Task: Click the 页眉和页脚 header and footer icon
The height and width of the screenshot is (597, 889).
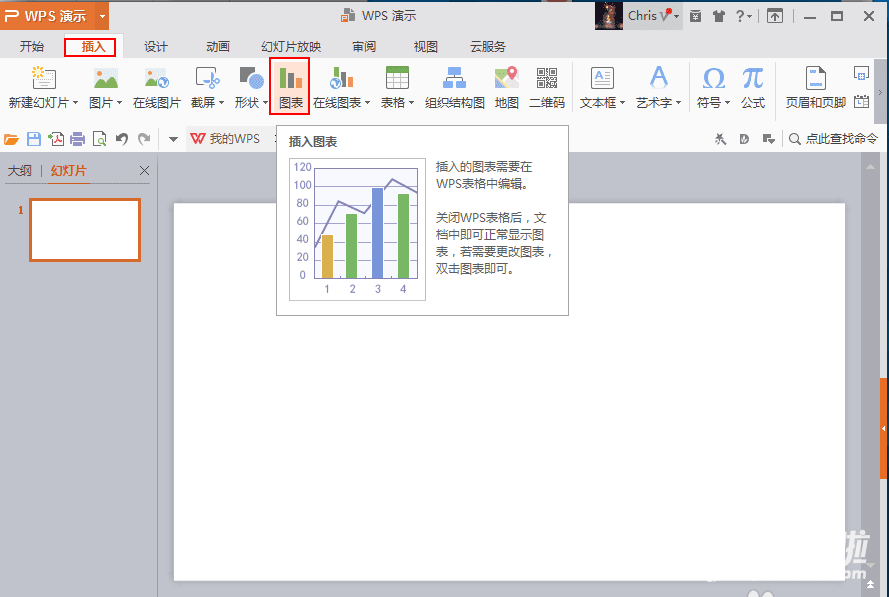Action: point(815,86)
